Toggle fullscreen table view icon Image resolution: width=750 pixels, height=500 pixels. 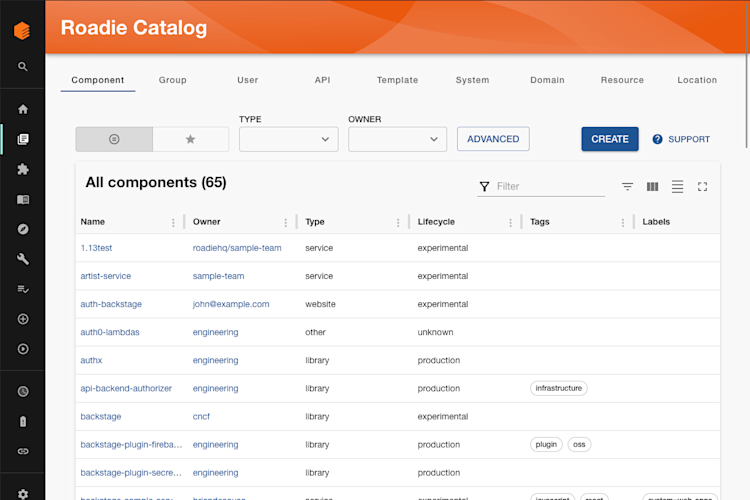coord(702,187)
